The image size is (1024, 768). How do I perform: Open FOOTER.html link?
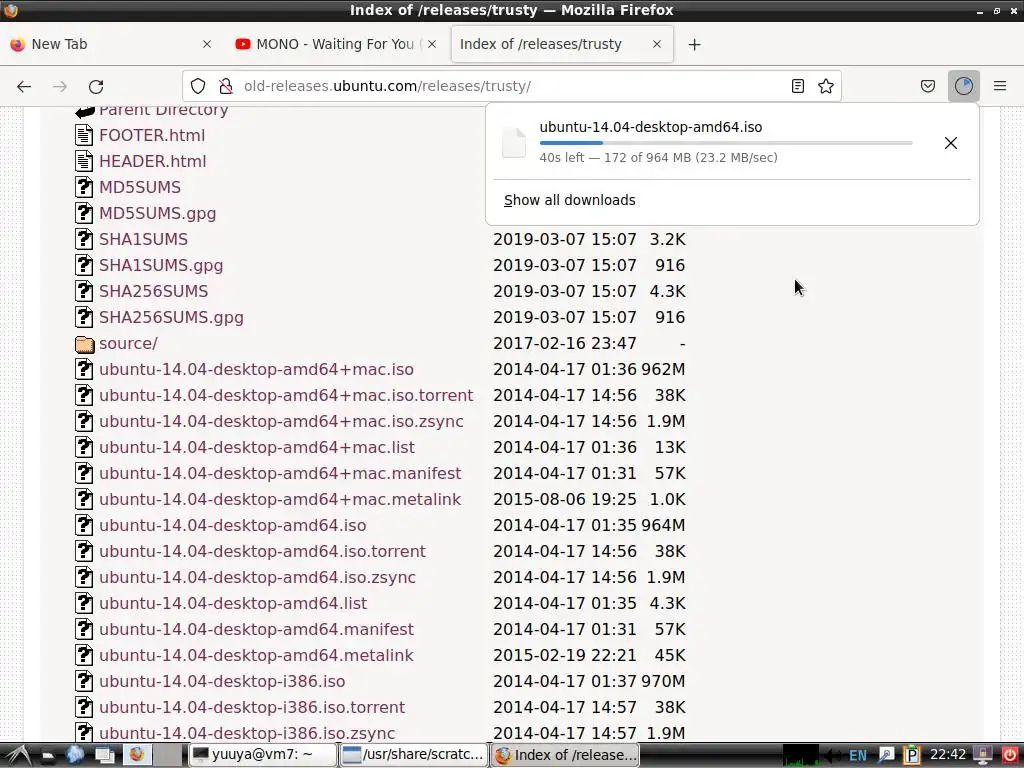[x=152, y=135]
